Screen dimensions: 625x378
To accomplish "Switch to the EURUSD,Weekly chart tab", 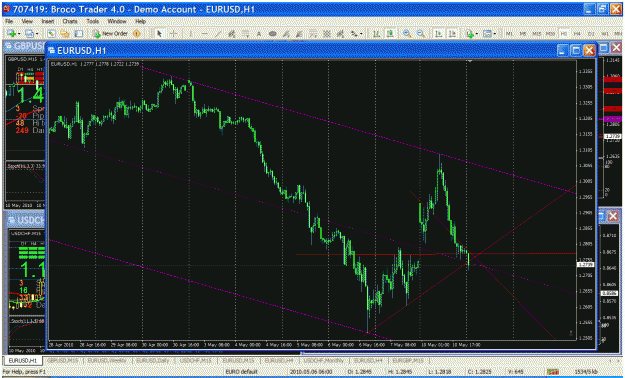I will click(107, 360).
